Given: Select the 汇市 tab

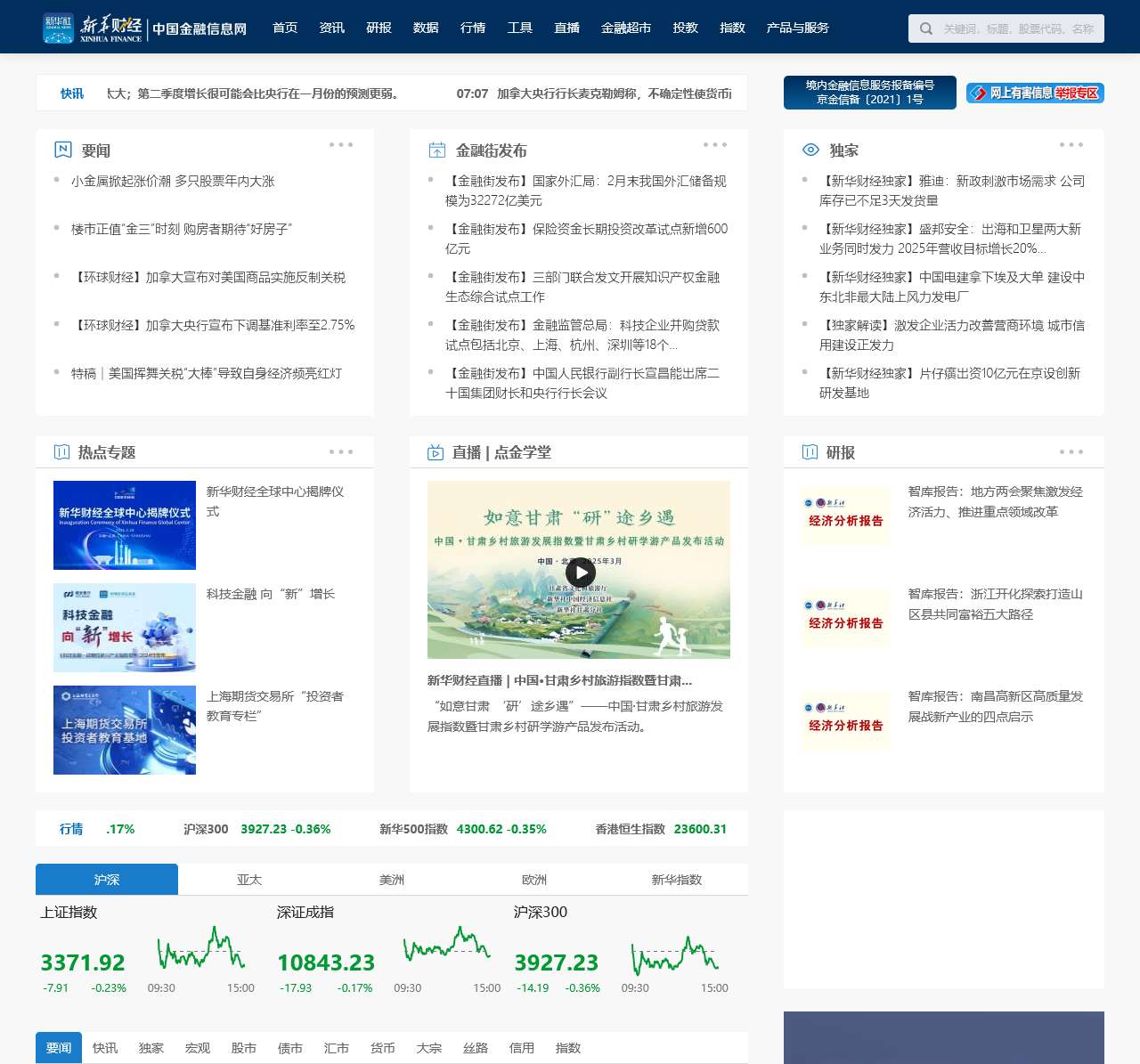Looking at the screenshot, I should tap(337, 1048).
